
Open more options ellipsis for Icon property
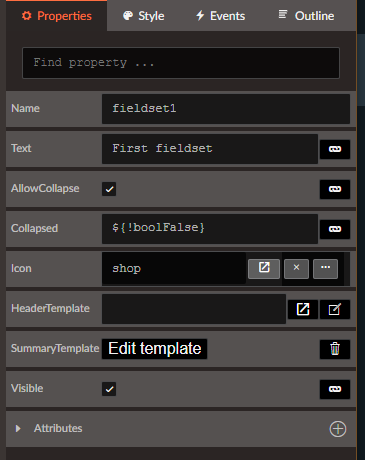(x=325, y=268)
